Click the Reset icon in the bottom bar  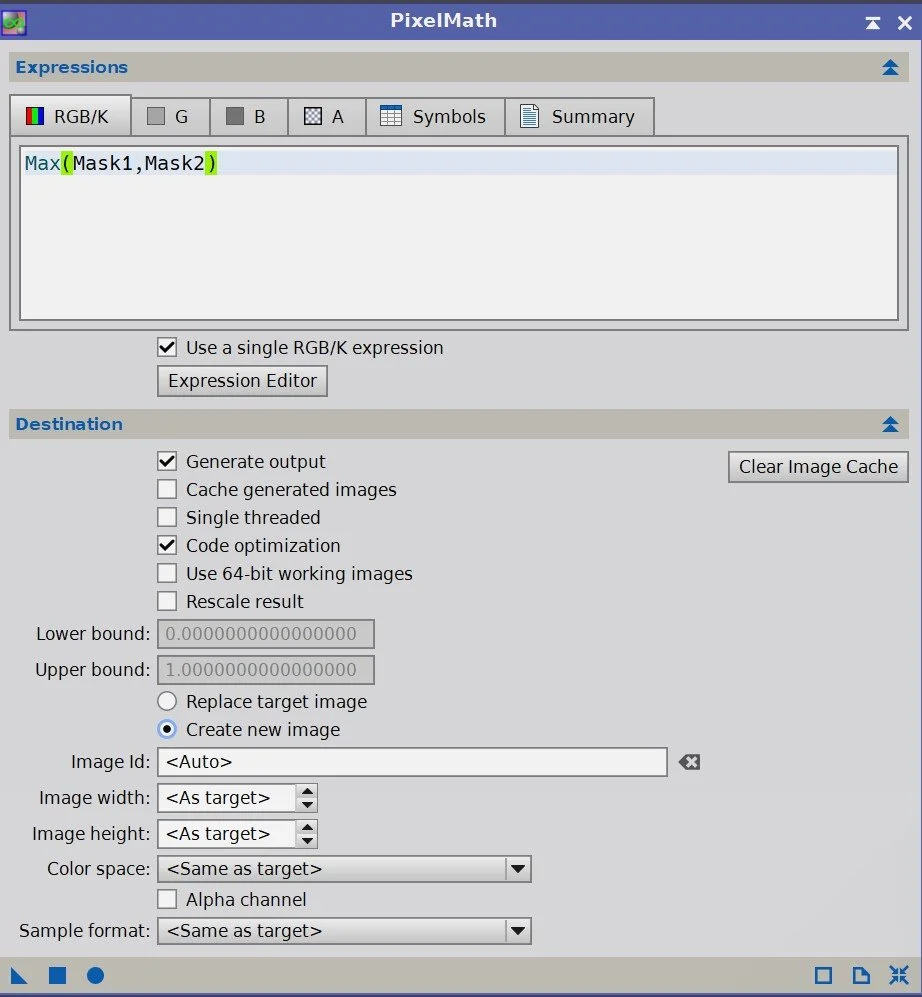(x=899, y=975)
